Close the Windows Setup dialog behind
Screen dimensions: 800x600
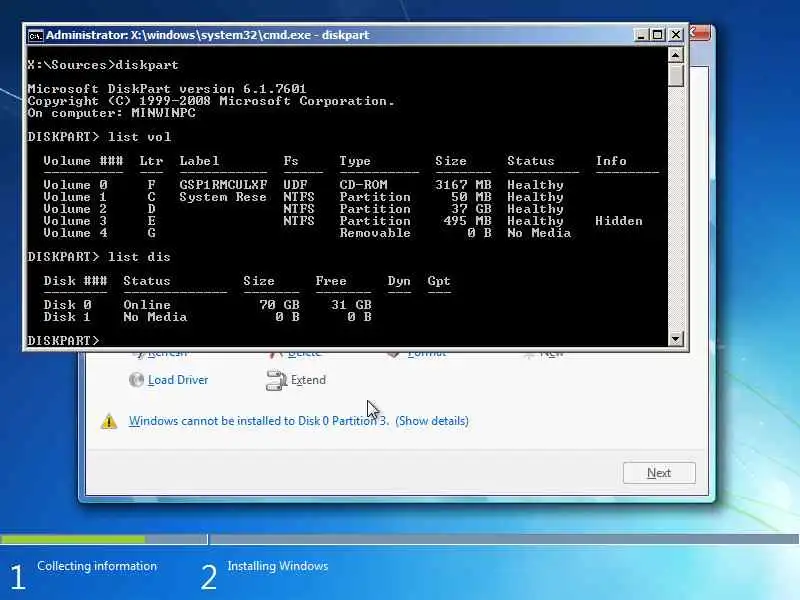pyautogui.click(x=699, y=34)
